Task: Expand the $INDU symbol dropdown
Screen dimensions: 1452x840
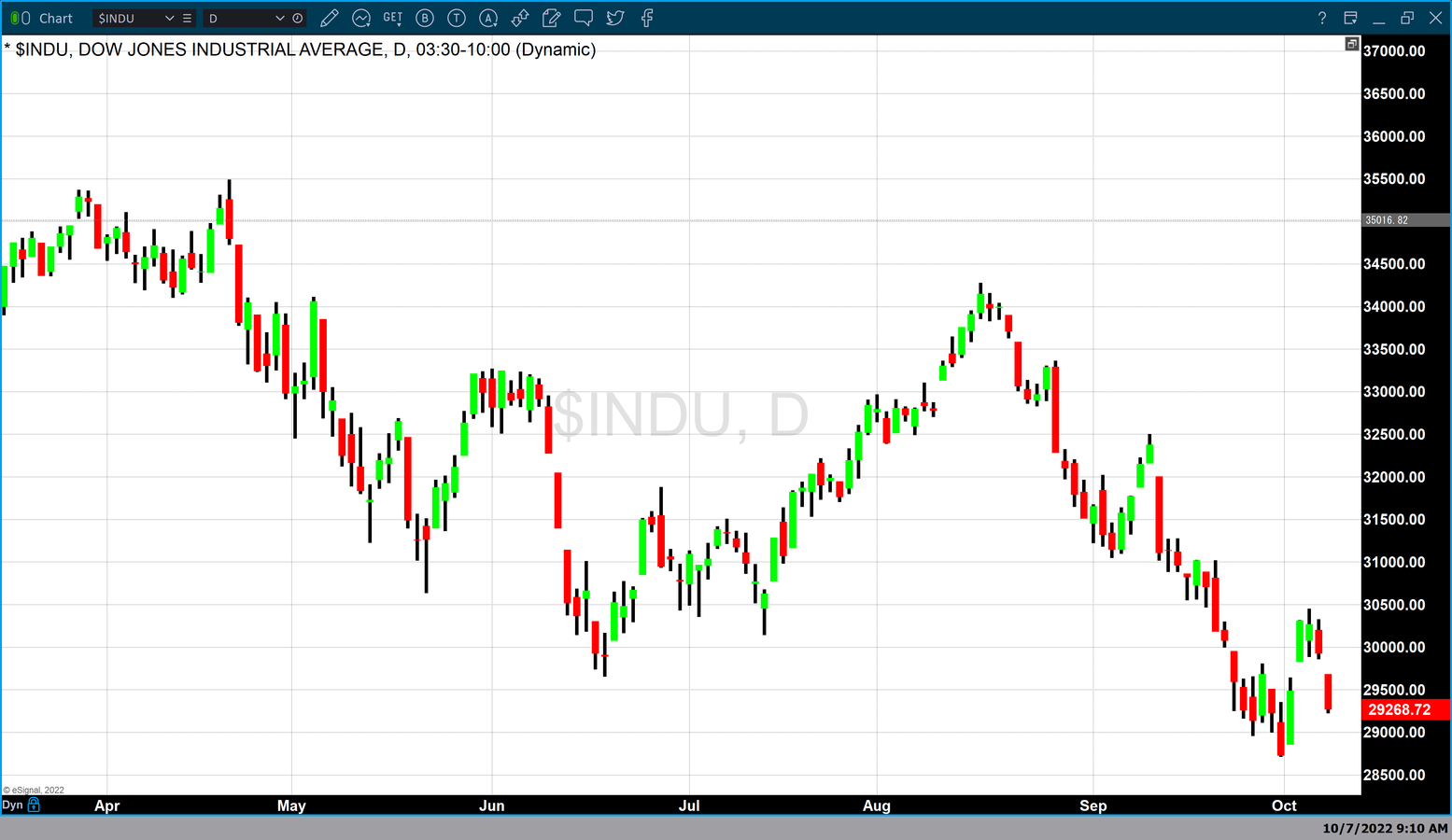Action: pyautogui.click(x=169, y=18)
